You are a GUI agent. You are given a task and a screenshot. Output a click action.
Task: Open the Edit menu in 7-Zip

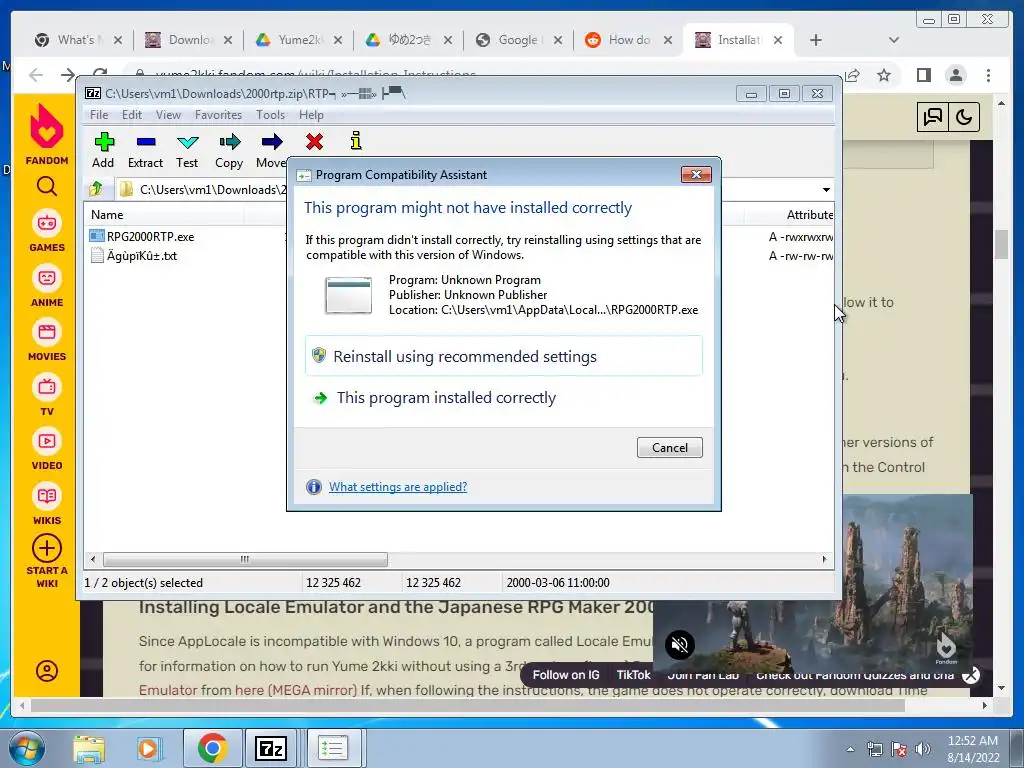(132, 115)
